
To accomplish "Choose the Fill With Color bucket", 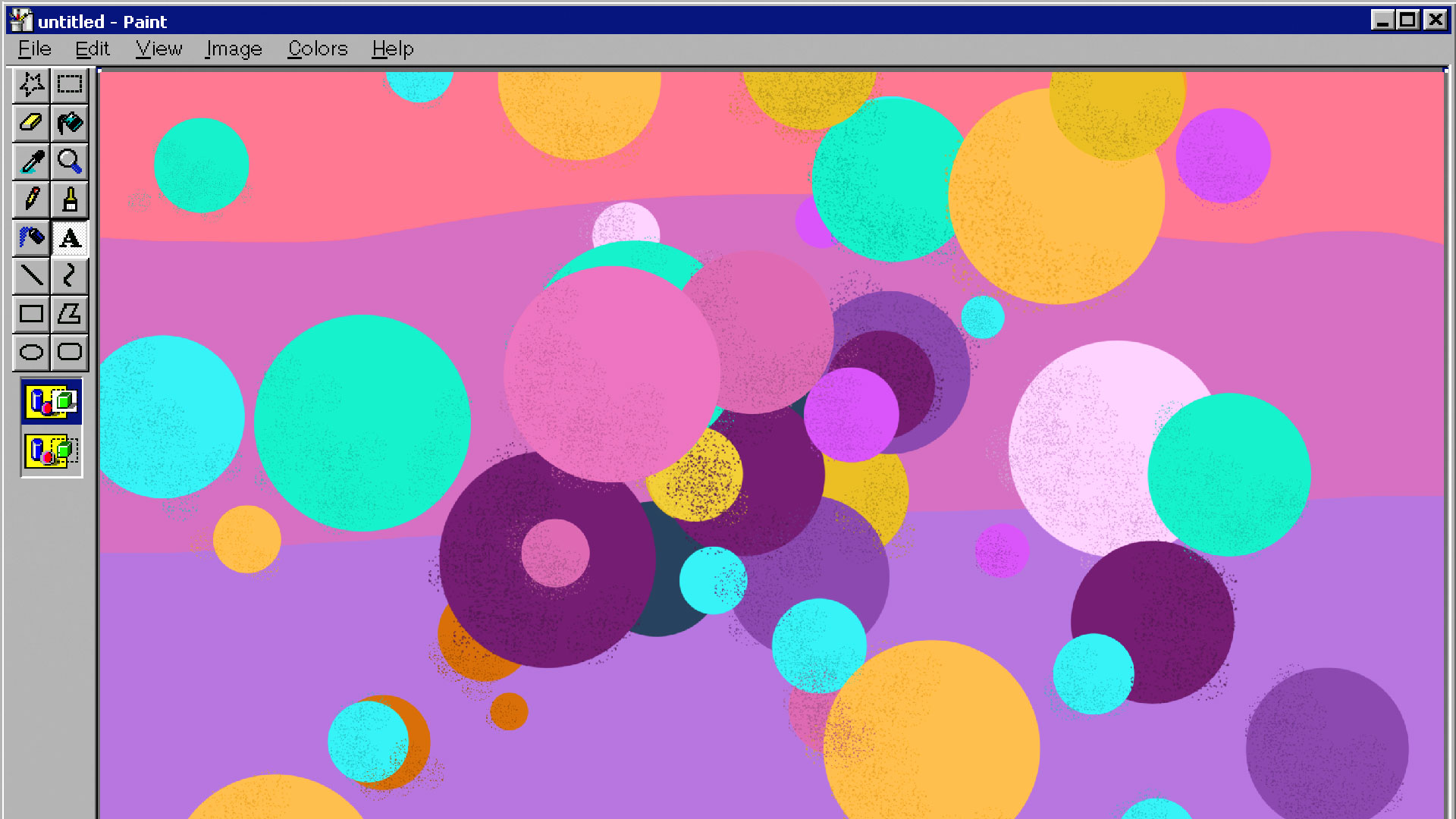I will (70, 123).
